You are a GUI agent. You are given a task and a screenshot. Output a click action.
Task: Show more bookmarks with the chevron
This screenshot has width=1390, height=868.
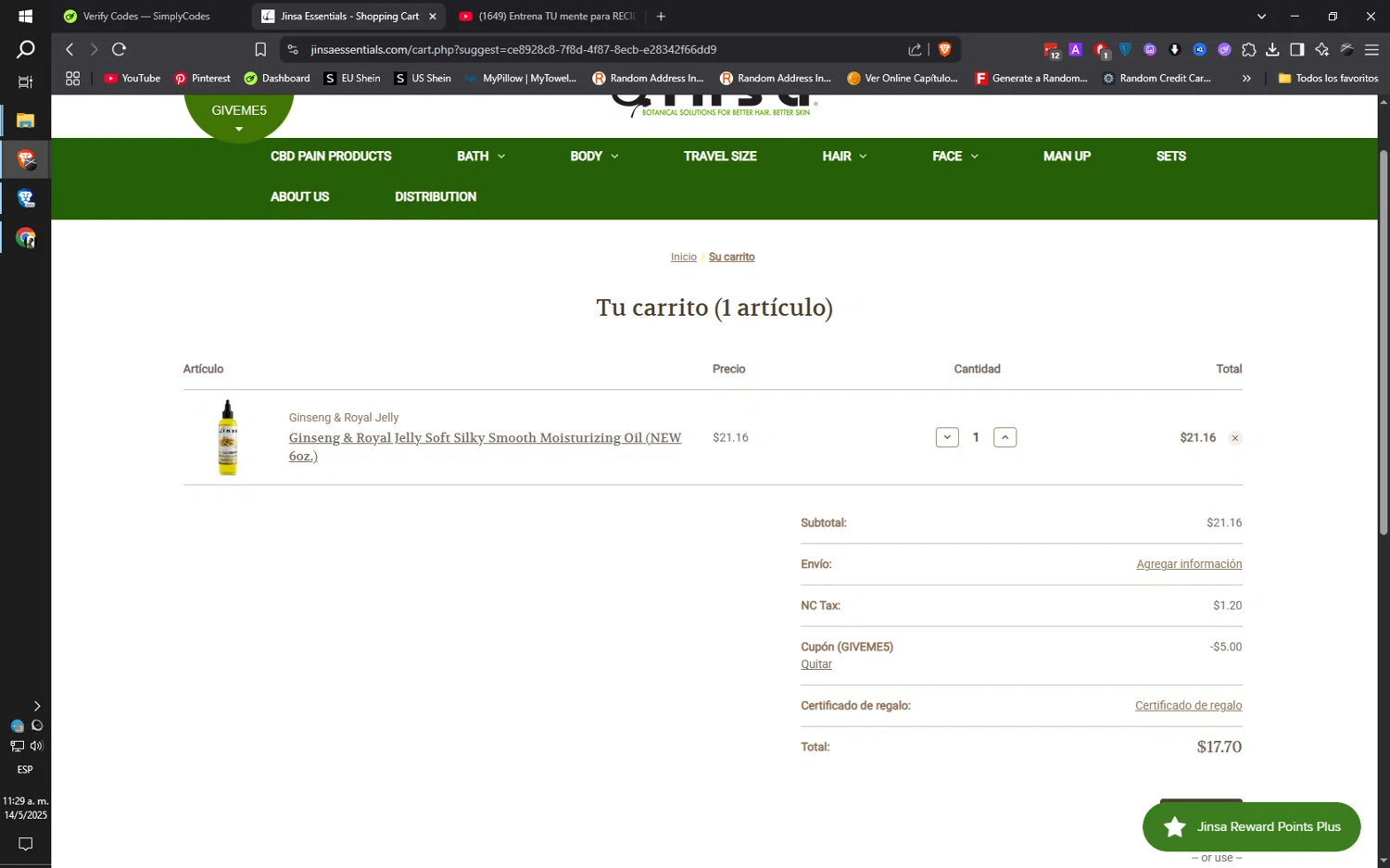1246,79
